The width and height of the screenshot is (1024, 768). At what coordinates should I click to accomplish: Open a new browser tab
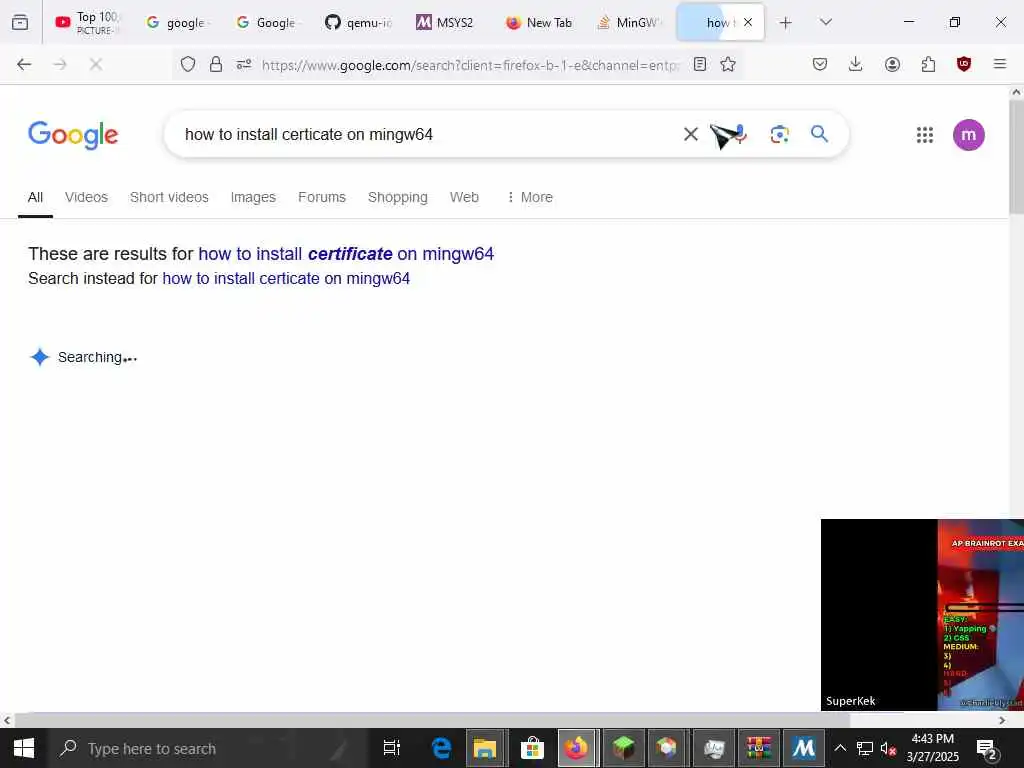tap(786, 23)
